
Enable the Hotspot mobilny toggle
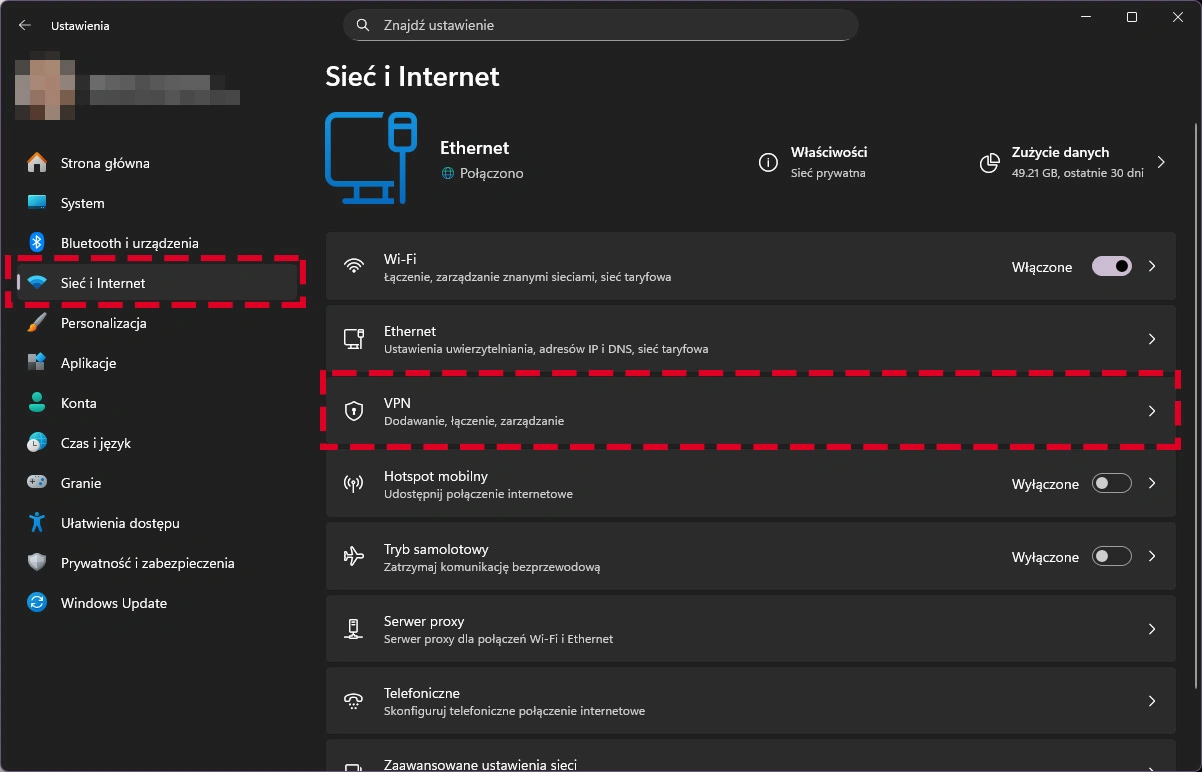point(1111,484)
